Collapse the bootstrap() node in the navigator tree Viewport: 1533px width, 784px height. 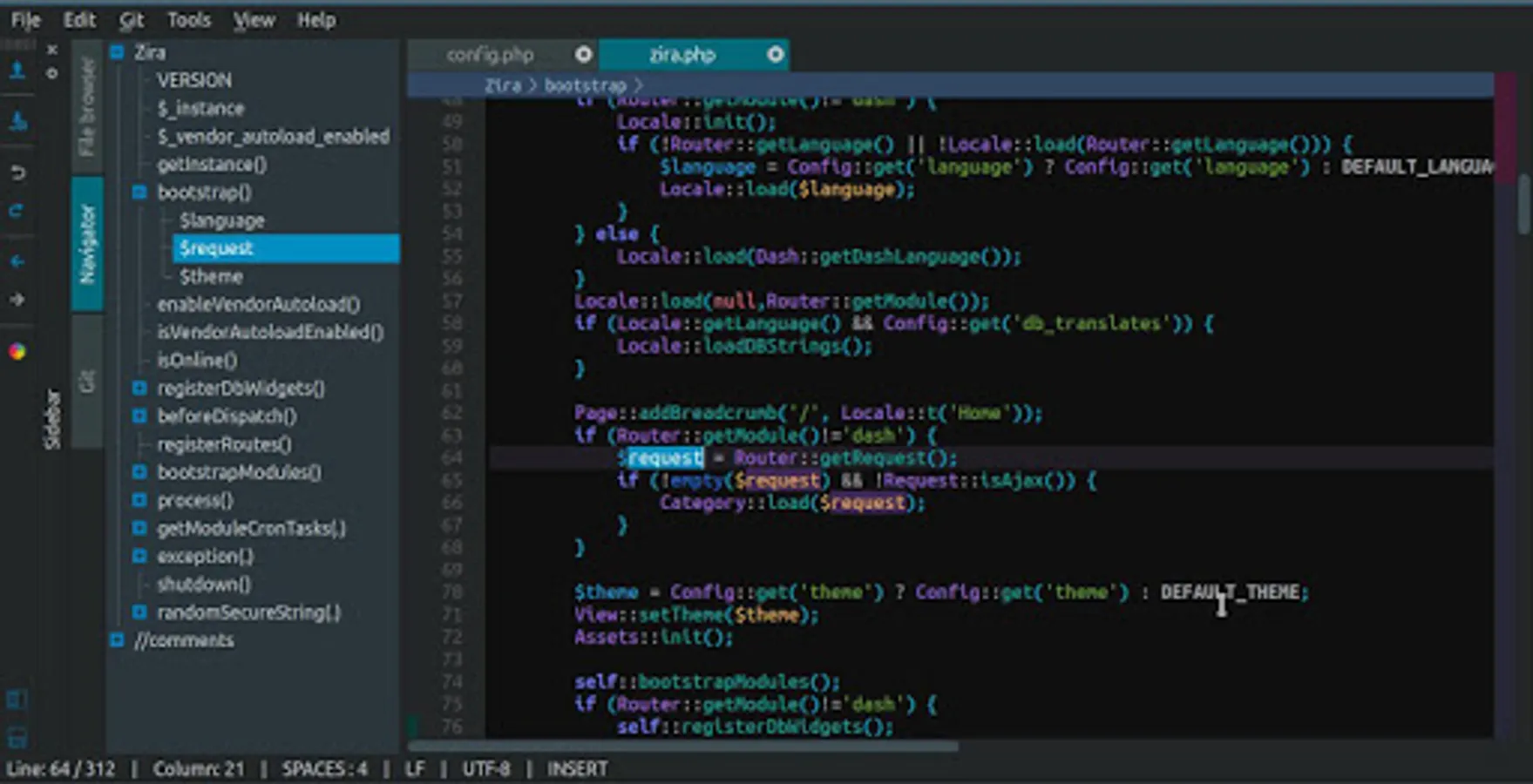[x=139, y=193]
